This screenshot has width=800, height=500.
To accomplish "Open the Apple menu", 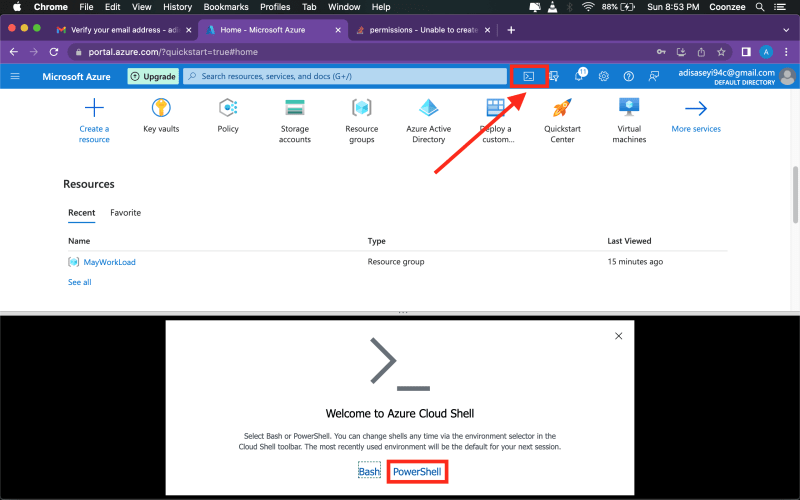I will point(17,7).
